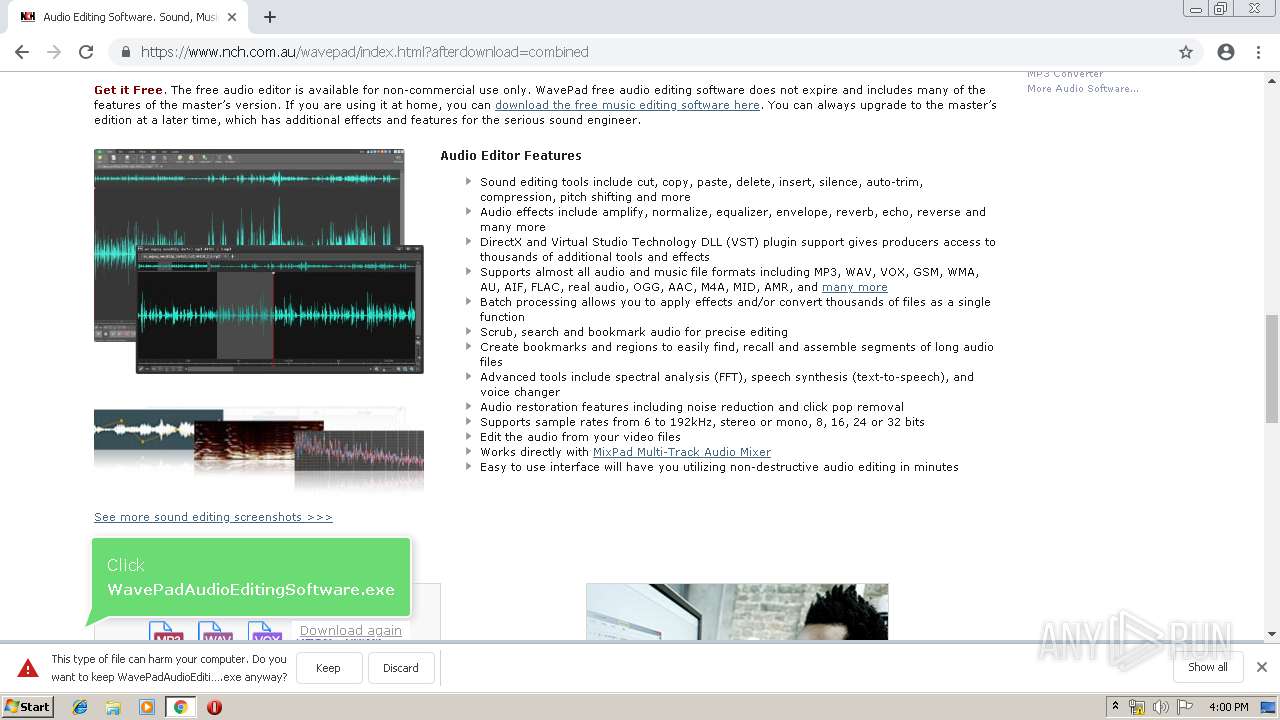Click the page vertical scrollbar thumb
Screen dimensions: 1280x720
point(1272,368)
